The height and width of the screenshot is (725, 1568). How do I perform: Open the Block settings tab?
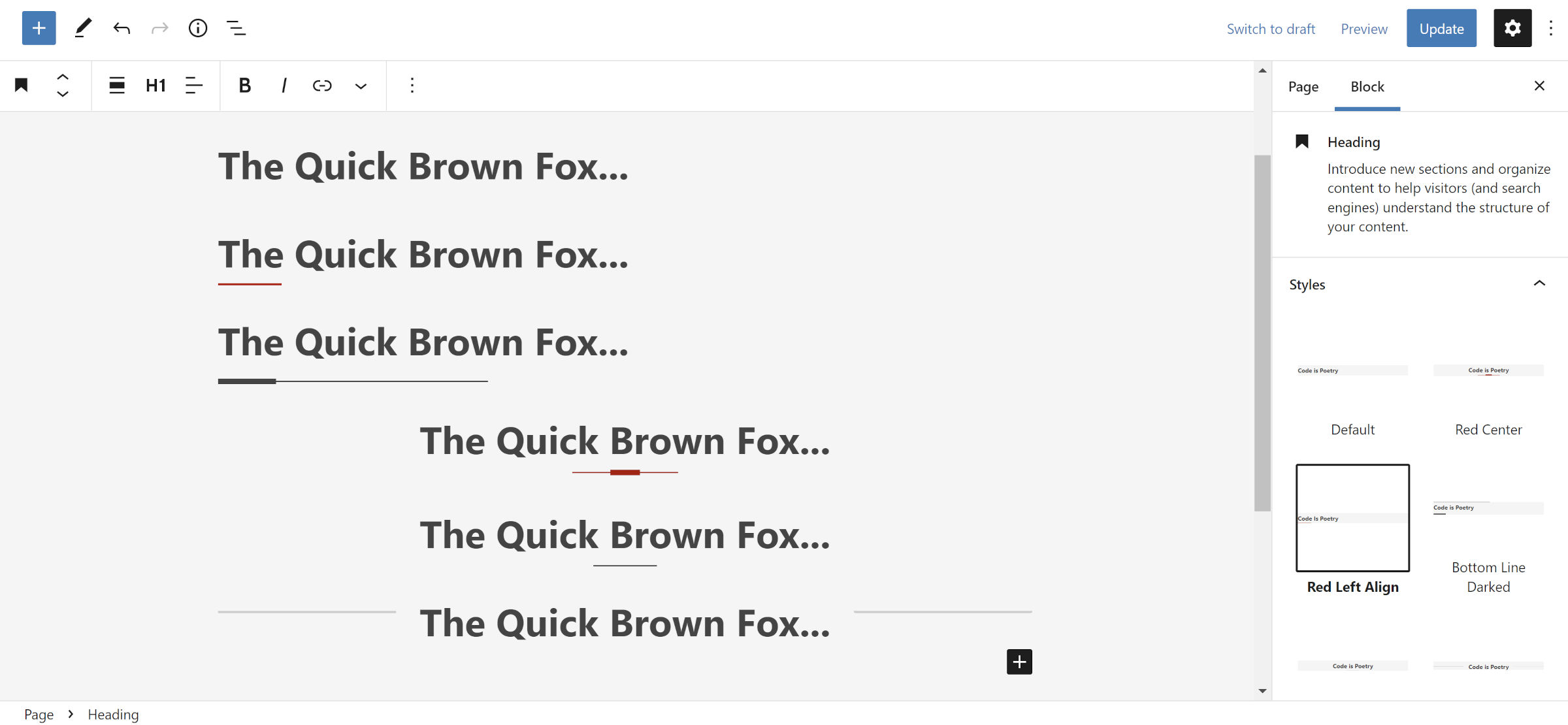(x=1367, y=86)
